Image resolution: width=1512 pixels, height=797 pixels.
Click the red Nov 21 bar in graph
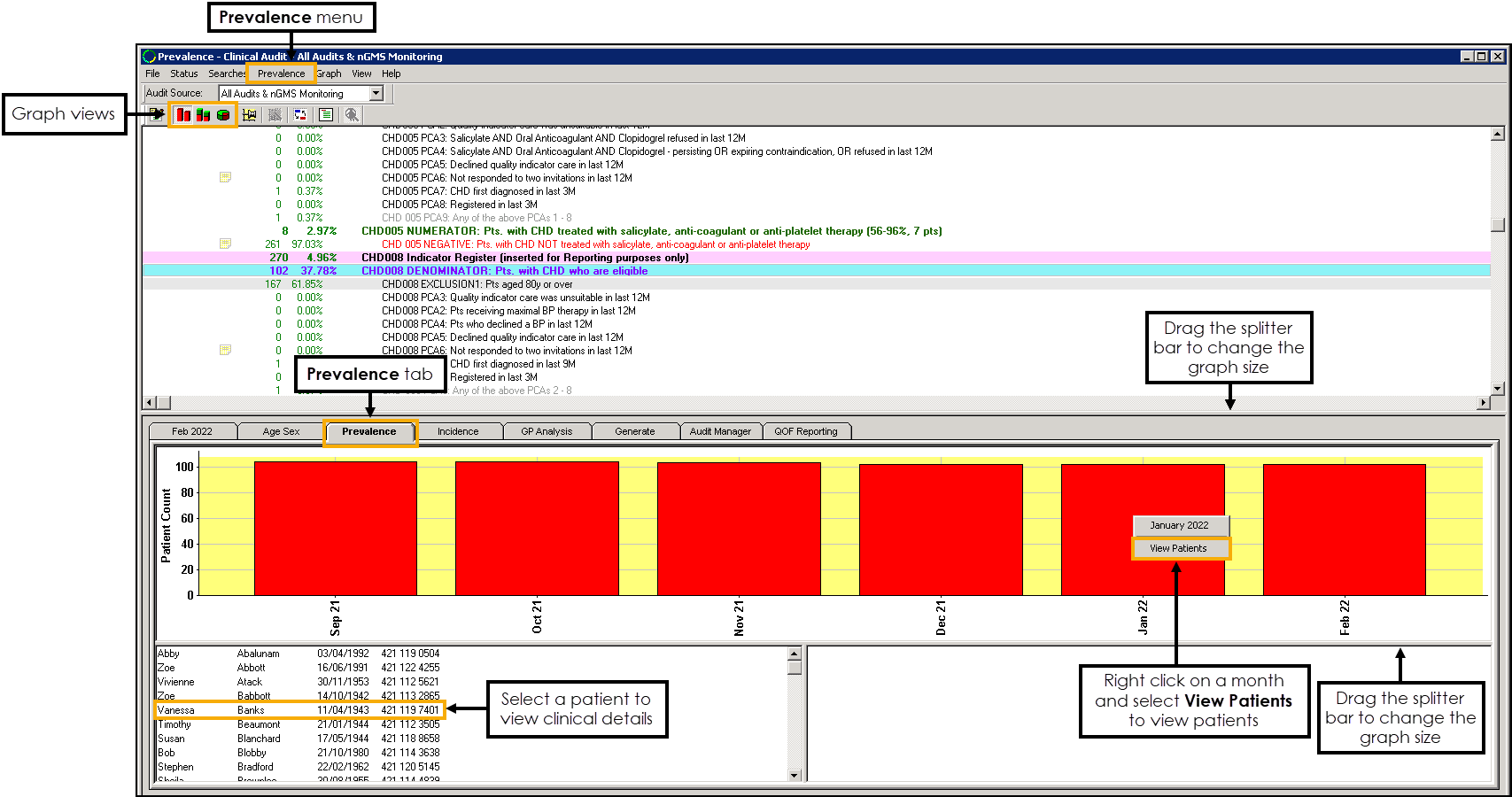(738, 529)
